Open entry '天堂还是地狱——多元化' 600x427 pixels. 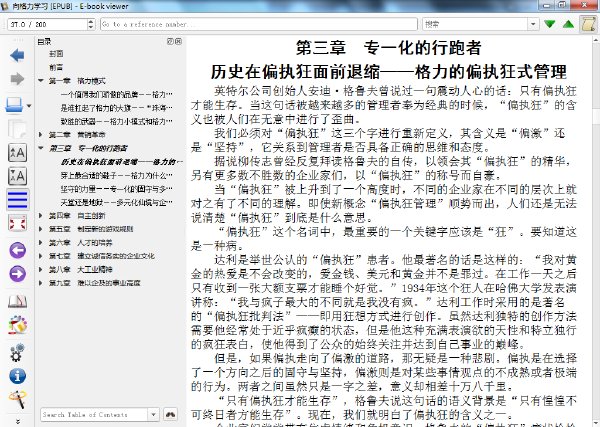pos(116,202)
